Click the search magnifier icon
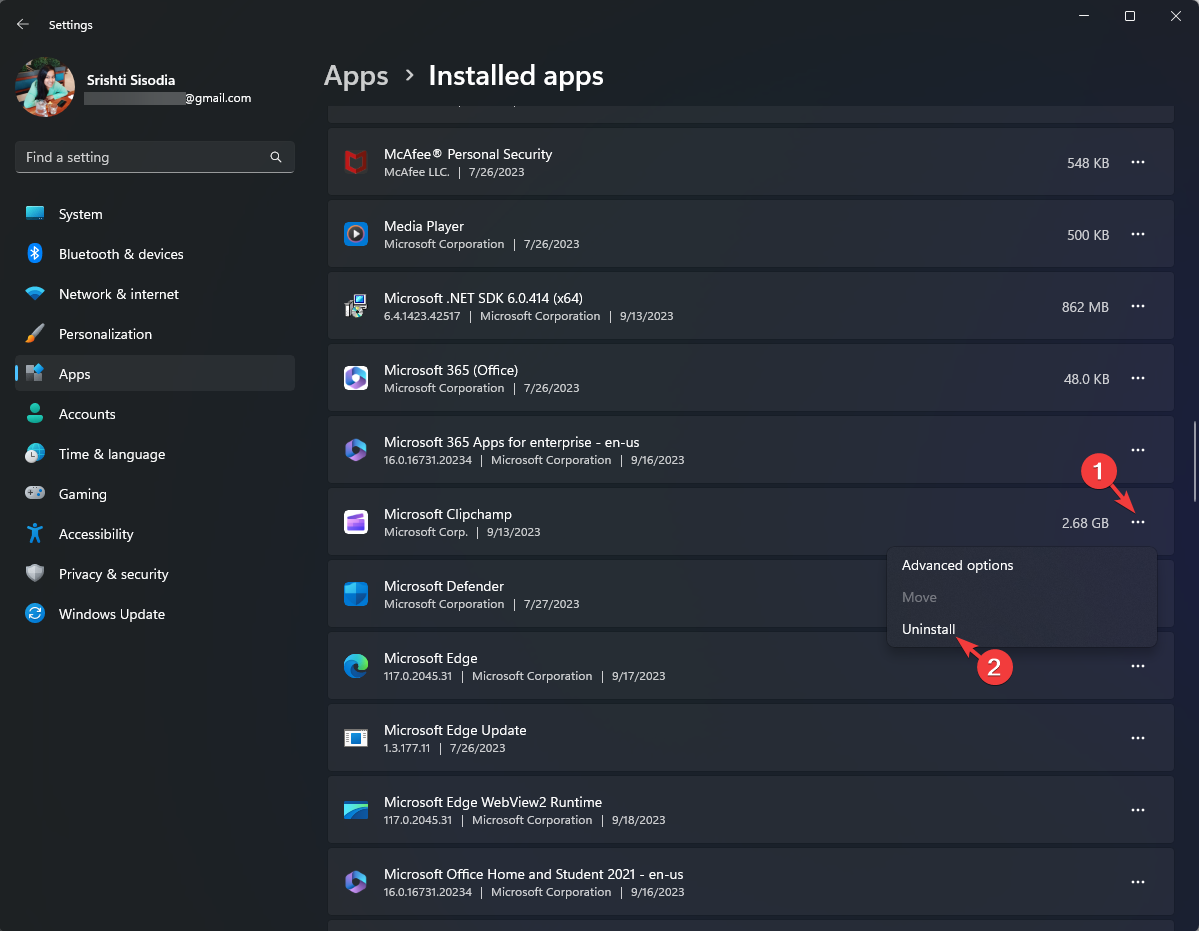Image resolution: width=1199 pixels, height=931 pixels. tap(276, 157)
